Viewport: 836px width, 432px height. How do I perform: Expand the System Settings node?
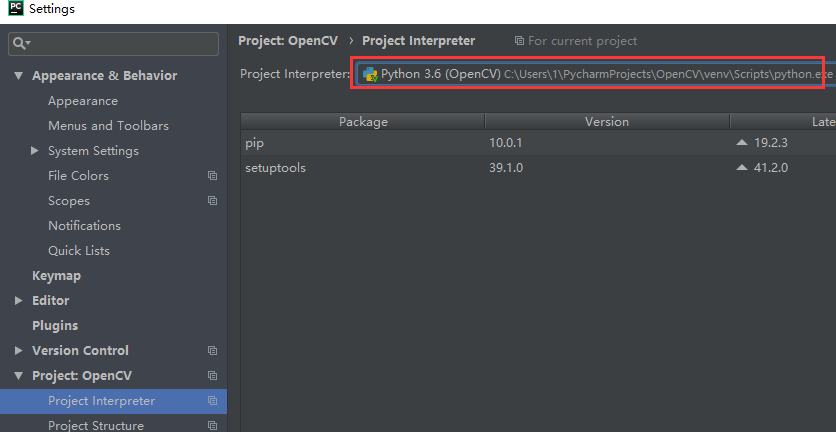(x=35, y=151)
